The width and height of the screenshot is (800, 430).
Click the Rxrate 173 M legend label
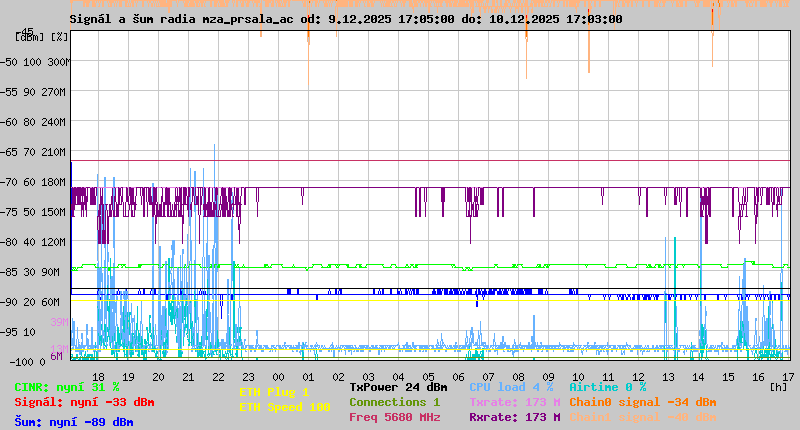(x=514, y=417)
